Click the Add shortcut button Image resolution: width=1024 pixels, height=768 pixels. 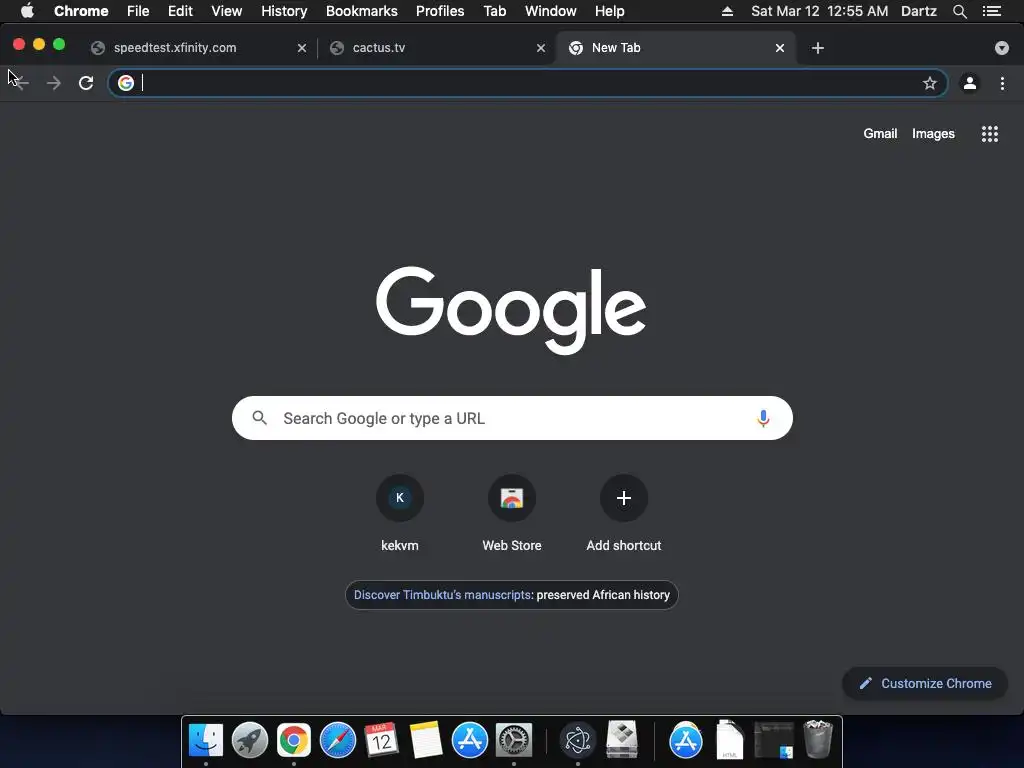(624, 514)
